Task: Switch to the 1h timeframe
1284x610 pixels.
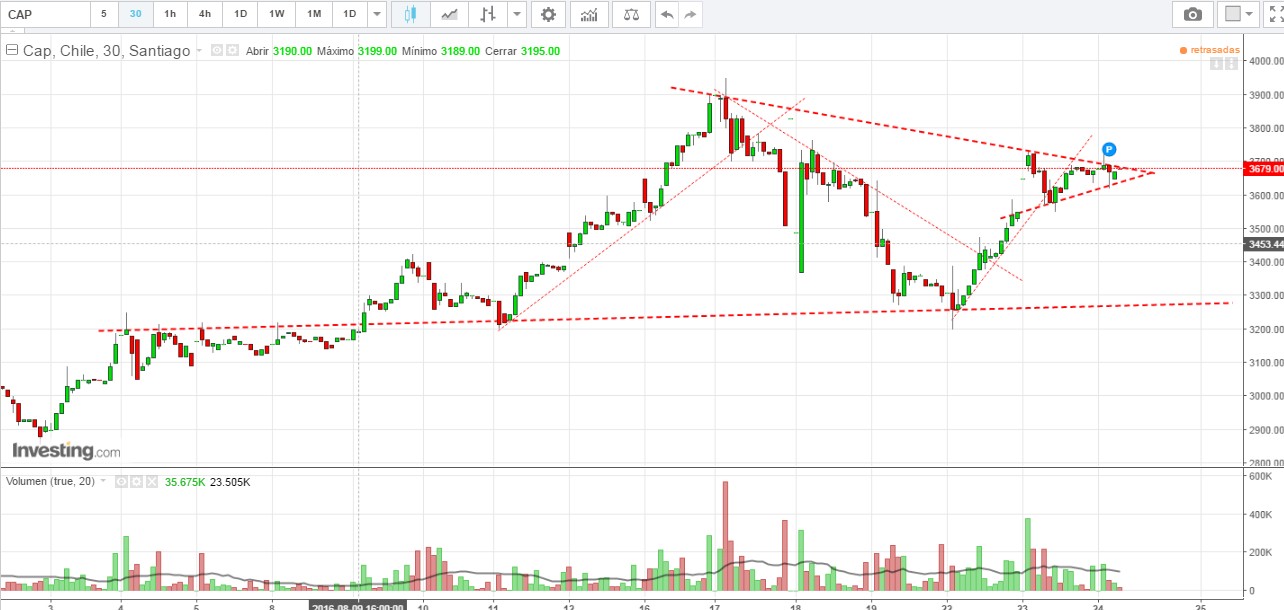Action: pos(170,14)
